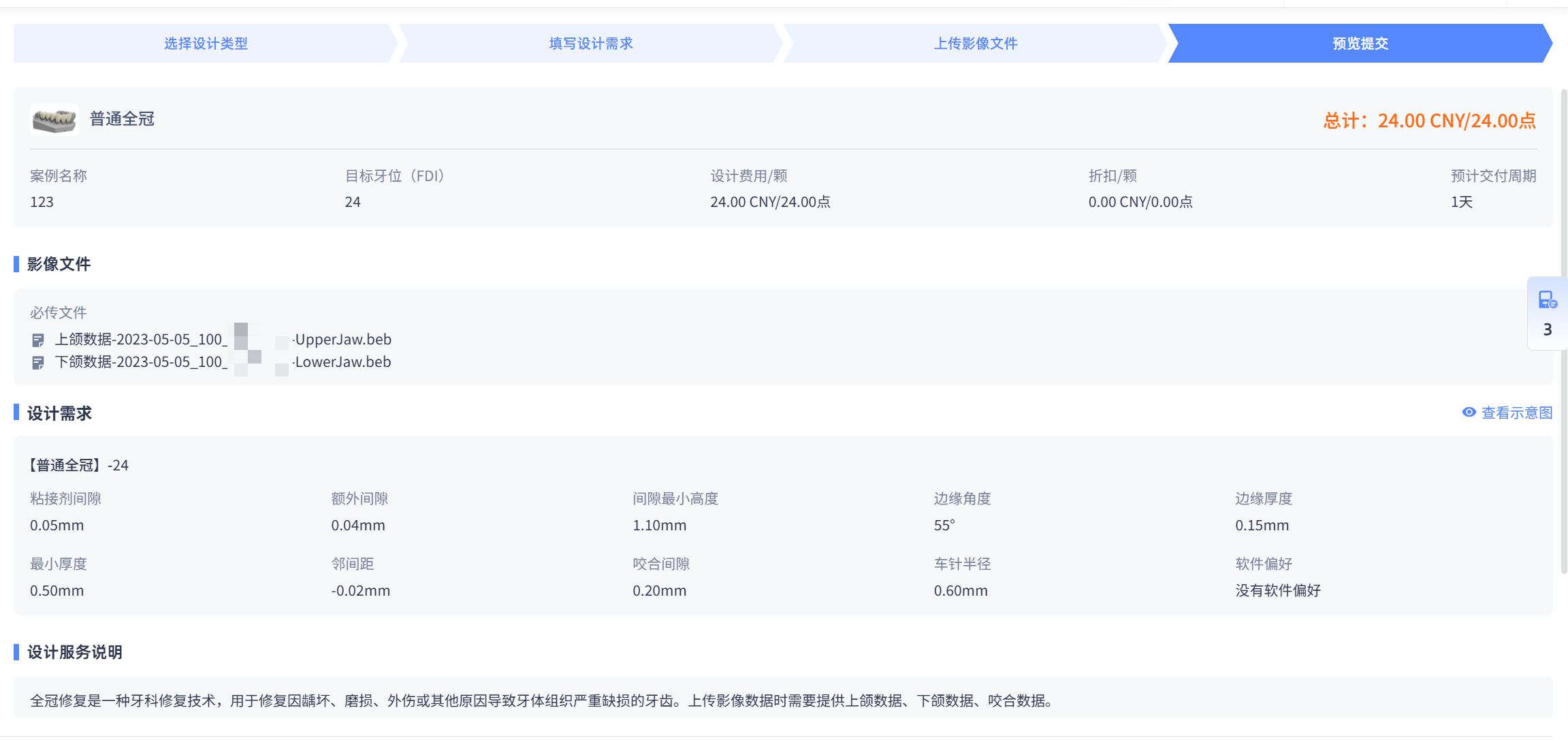The width and height of the screenshot is (1568, 740).
Task: Click the floating order list icon
Action: (x=1547, y=300)
